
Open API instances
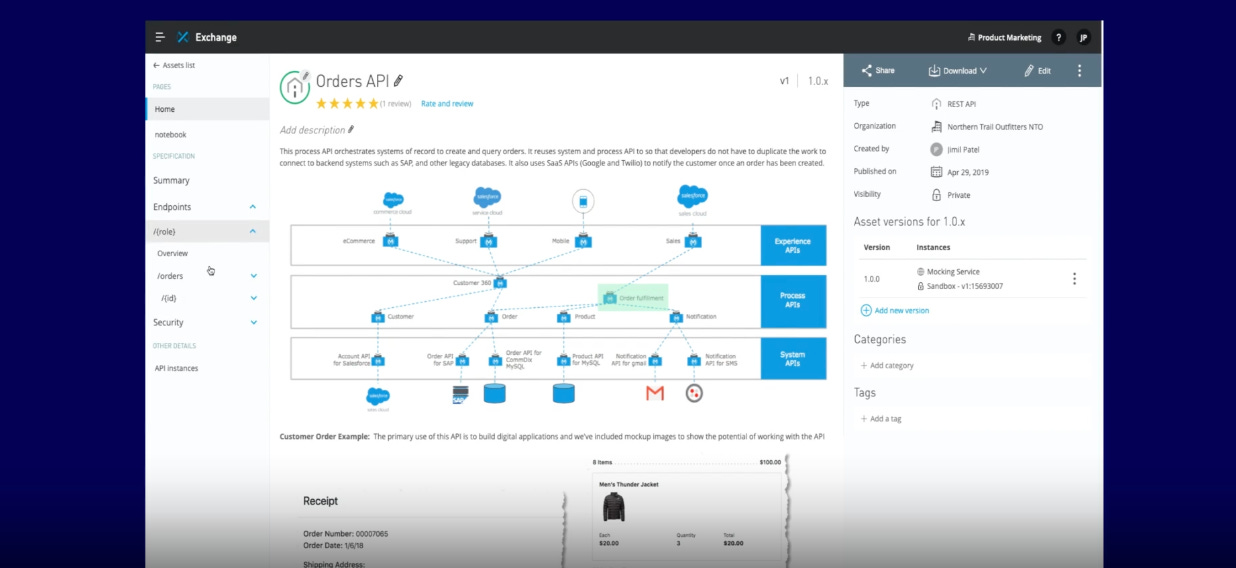[176, 368]
